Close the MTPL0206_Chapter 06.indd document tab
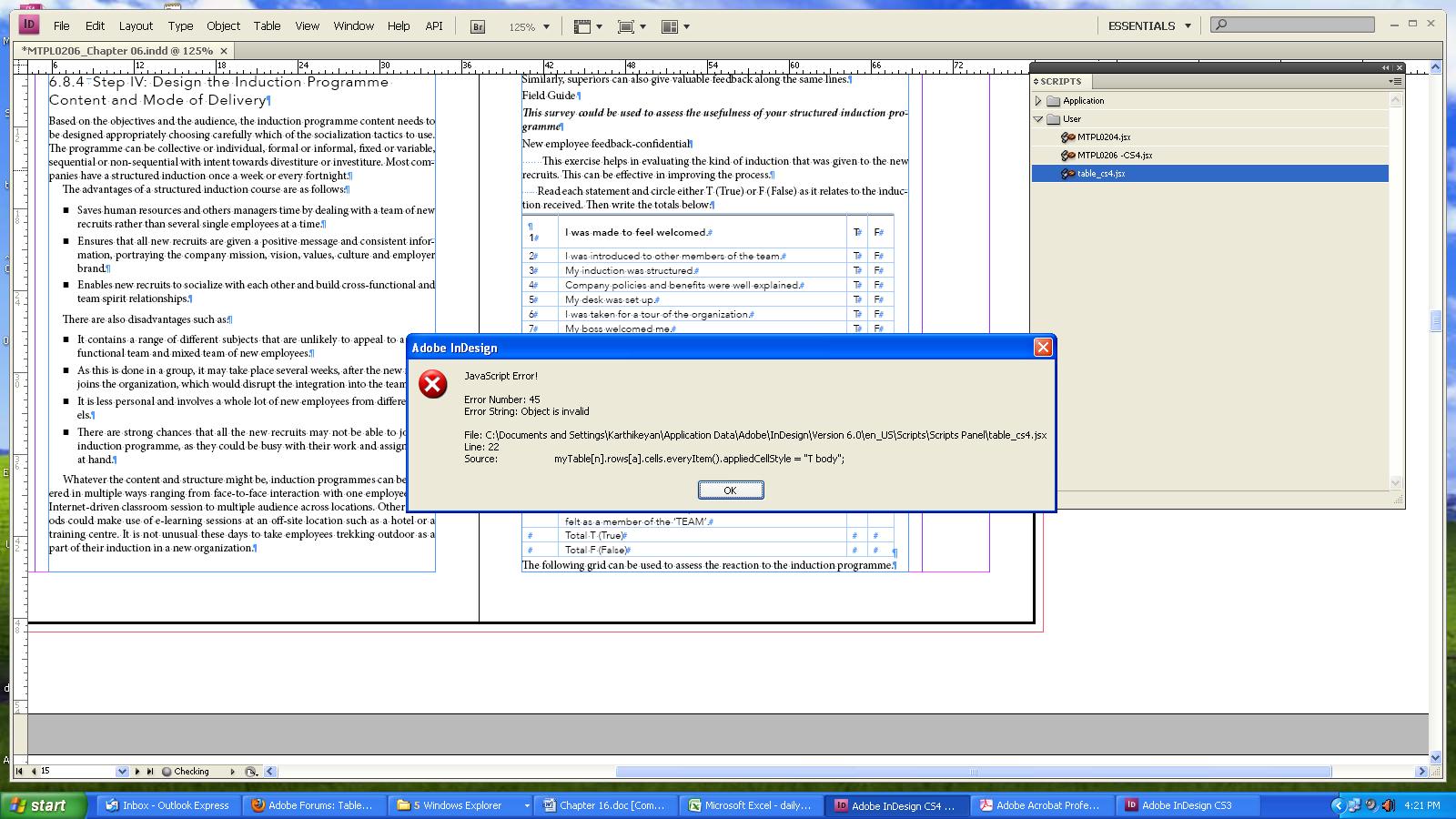Screen dimensions: 1456x819 [224, 51]
